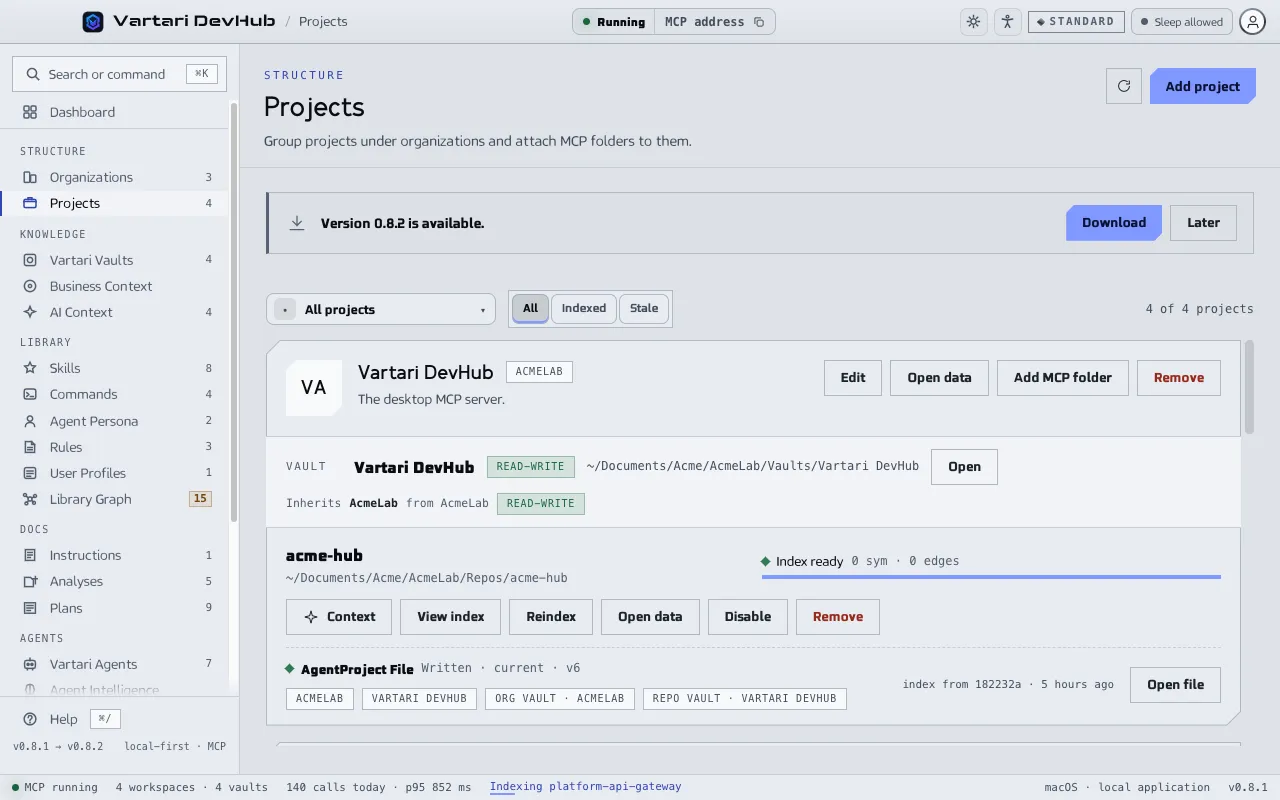1280x800 pixels.
Task: Open the All projects dropdown
Action: tap(381, 309)
